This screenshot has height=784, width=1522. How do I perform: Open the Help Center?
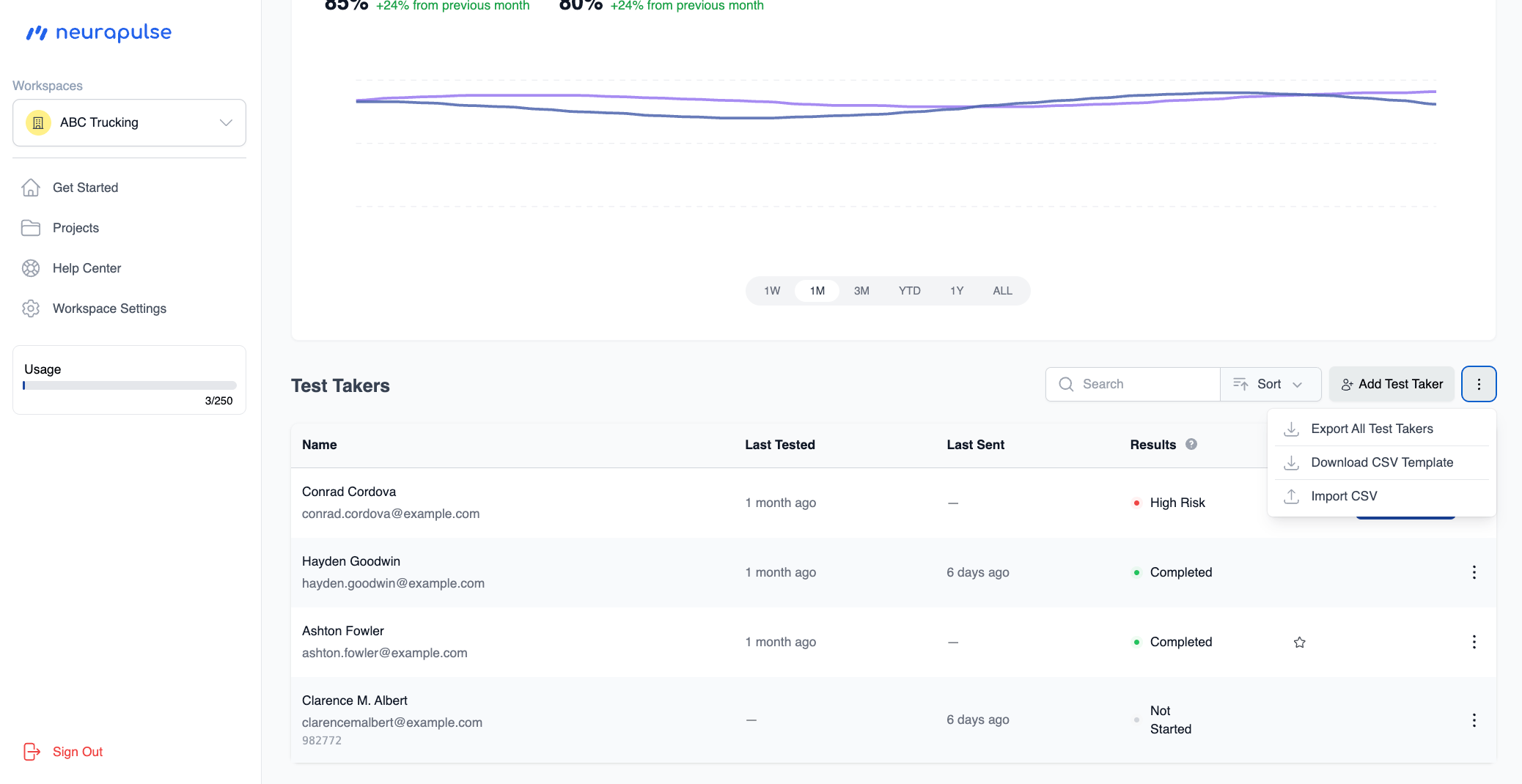point(87,268)
